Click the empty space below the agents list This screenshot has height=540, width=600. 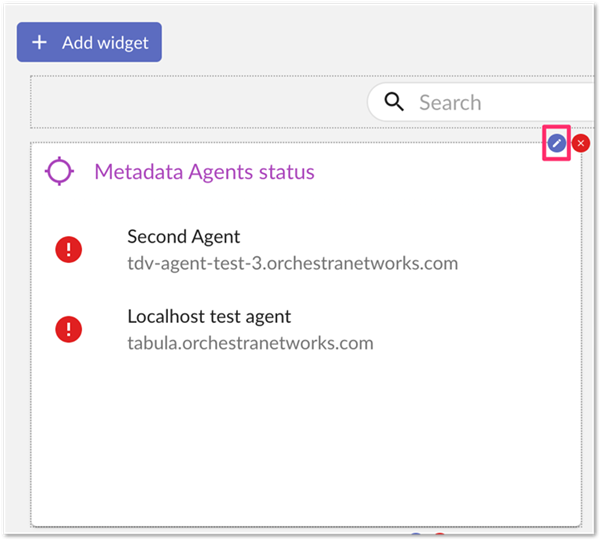click(300, 440)
